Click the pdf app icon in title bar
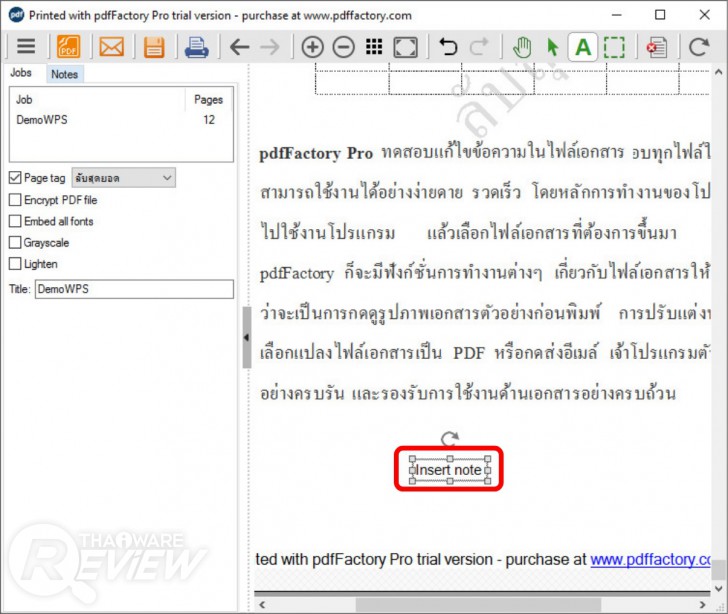This screenshot has height=614, width=728. pos(16,15)
